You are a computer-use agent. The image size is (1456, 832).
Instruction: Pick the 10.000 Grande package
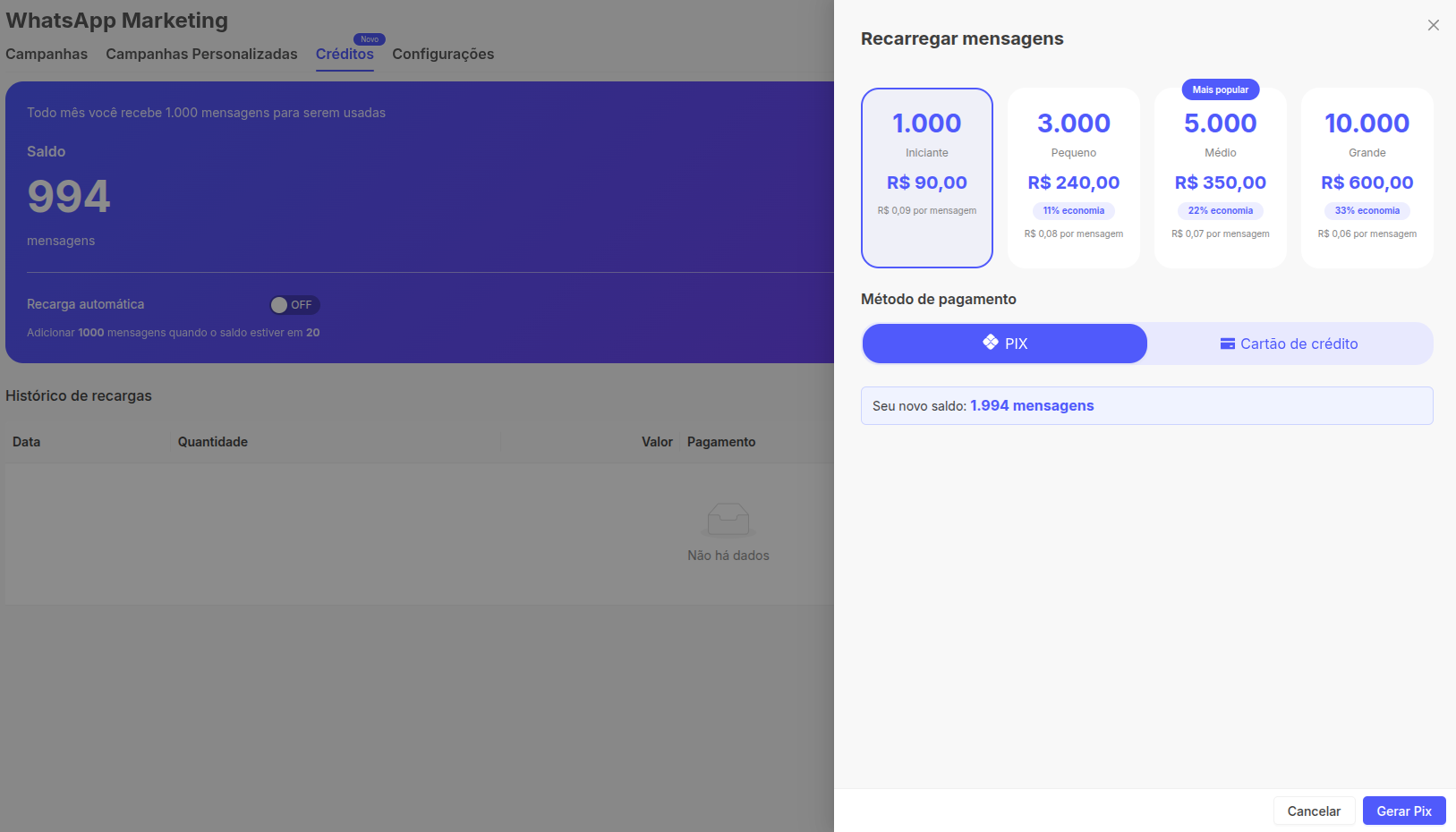coord(1367,177)
